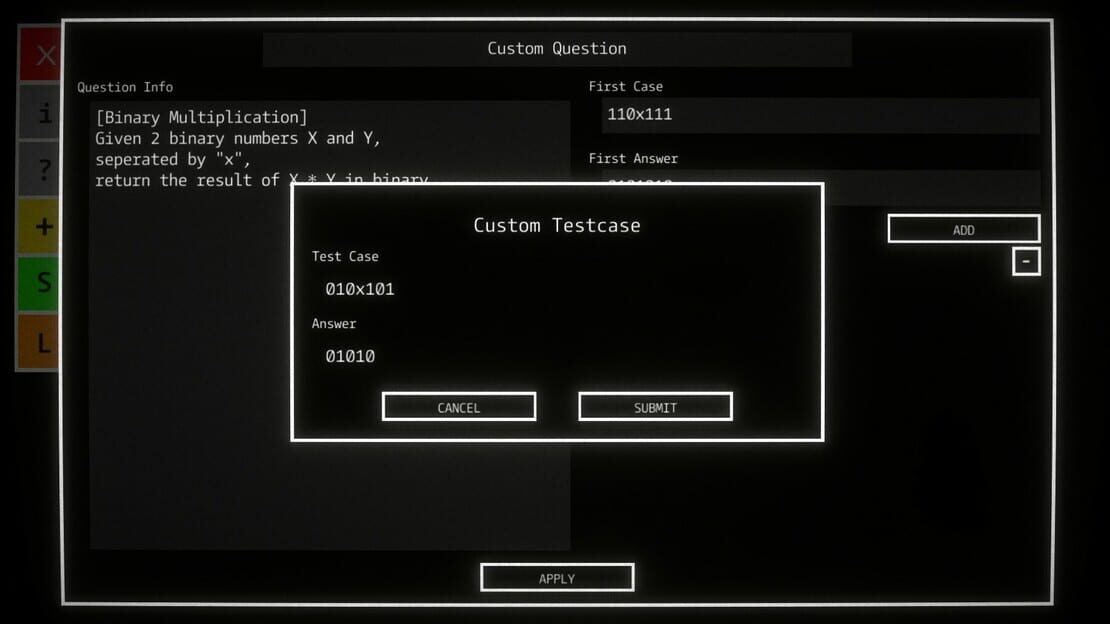
Task: Click the Custom Question title field
Action: coord(557,49)
